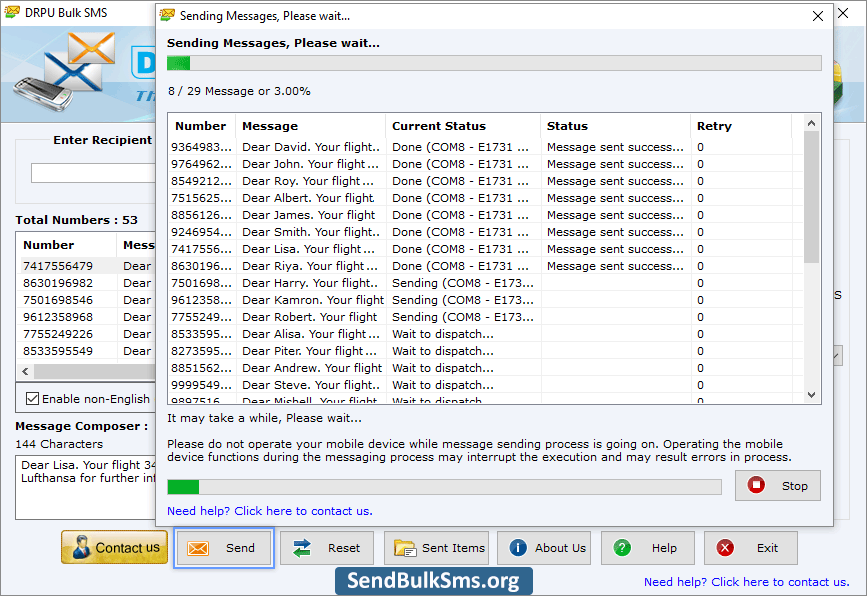The width and height of the screenshot is (867, 596).
Task: Click the down arrow of the message list scrollbar
Action: 811,395
